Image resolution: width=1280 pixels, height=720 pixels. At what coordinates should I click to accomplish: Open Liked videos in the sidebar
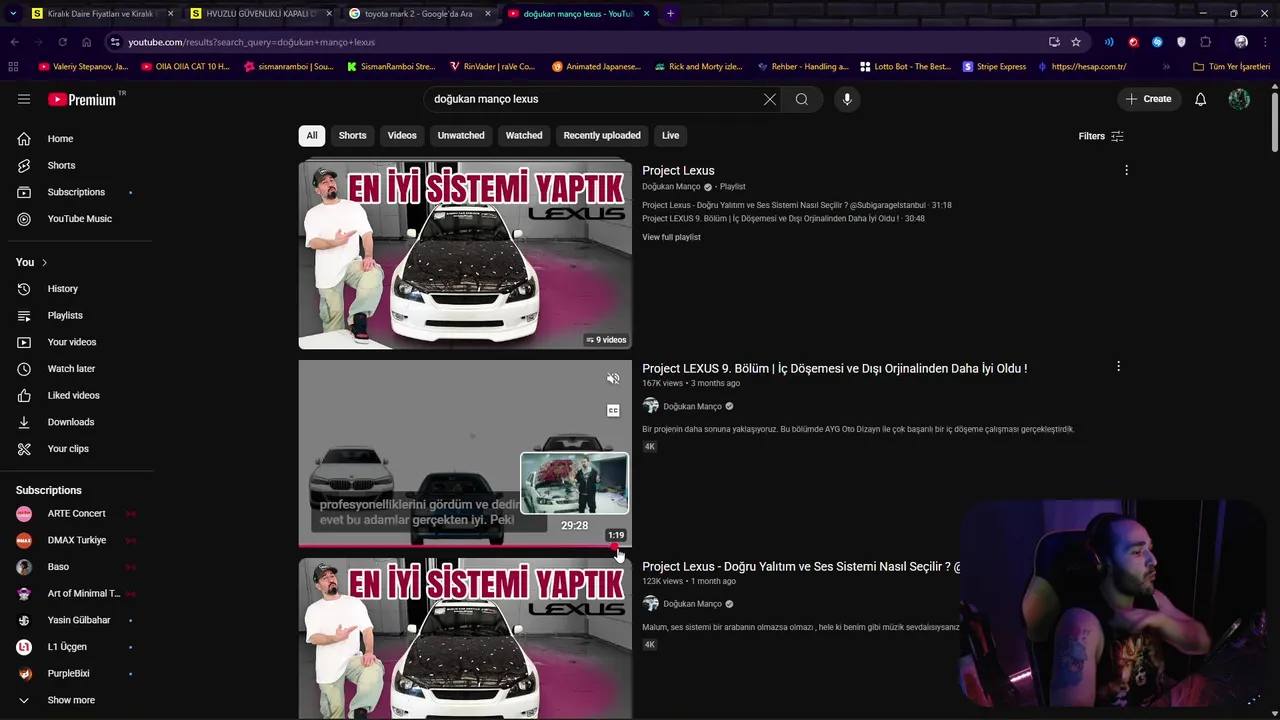[x=76, y=395]
